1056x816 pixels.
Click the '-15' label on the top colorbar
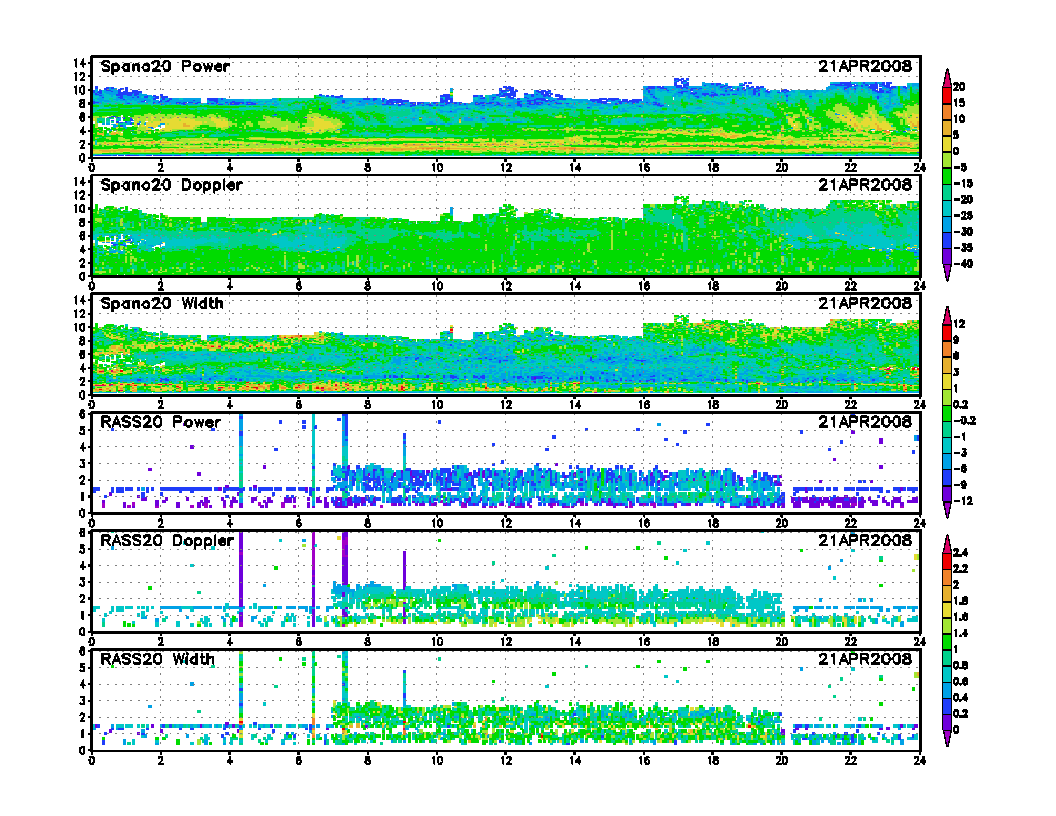[x=963, y=184]
